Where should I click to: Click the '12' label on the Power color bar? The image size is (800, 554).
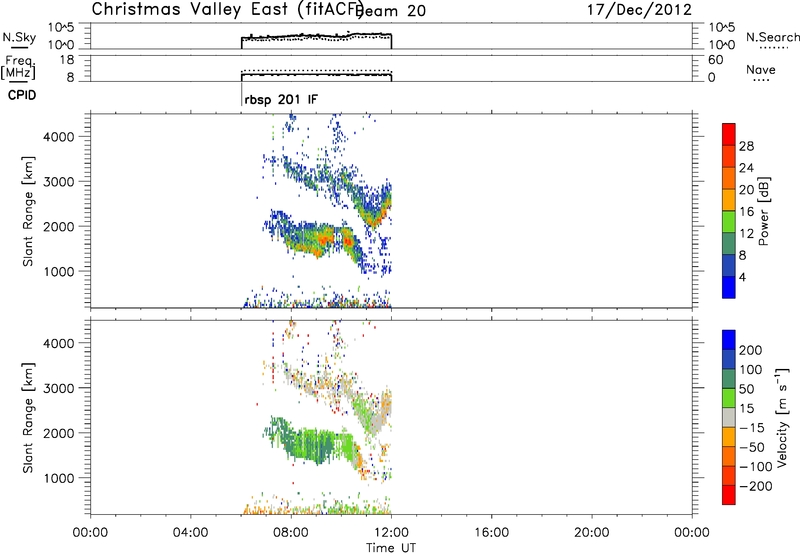746,234
